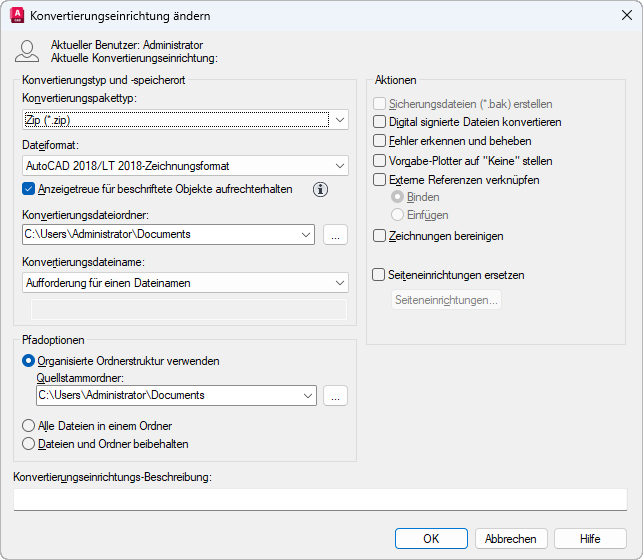Check Zeichnungen bereinigen option
Viewport: 643px width, 560px height.
click(379, 236)
